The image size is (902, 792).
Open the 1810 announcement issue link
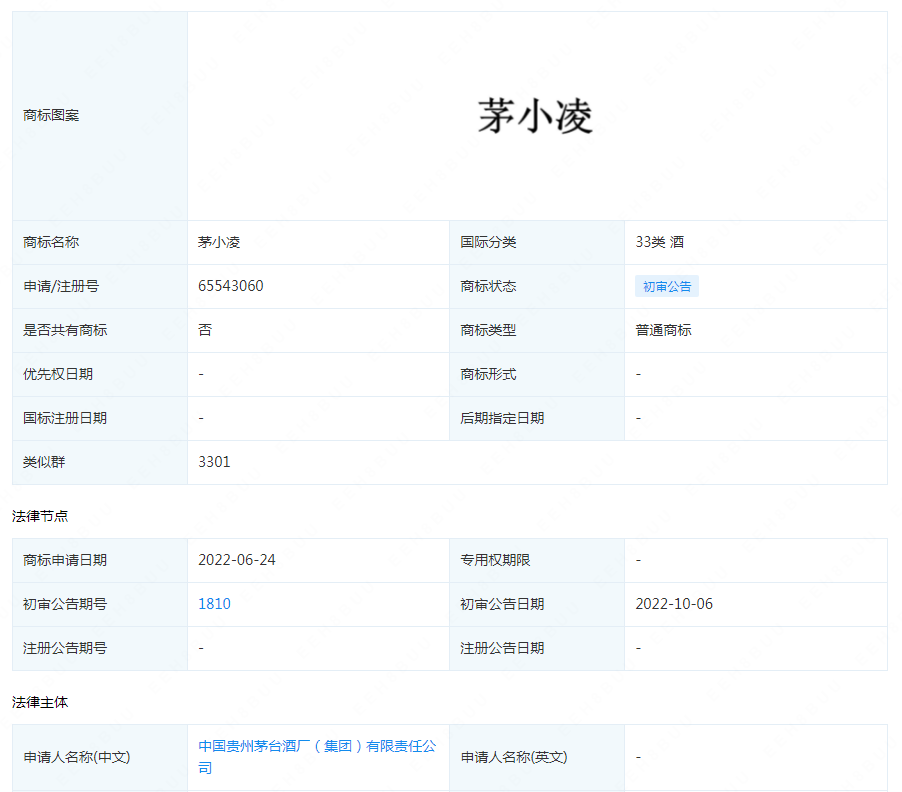pyautogui.click(x=214, y=604)
